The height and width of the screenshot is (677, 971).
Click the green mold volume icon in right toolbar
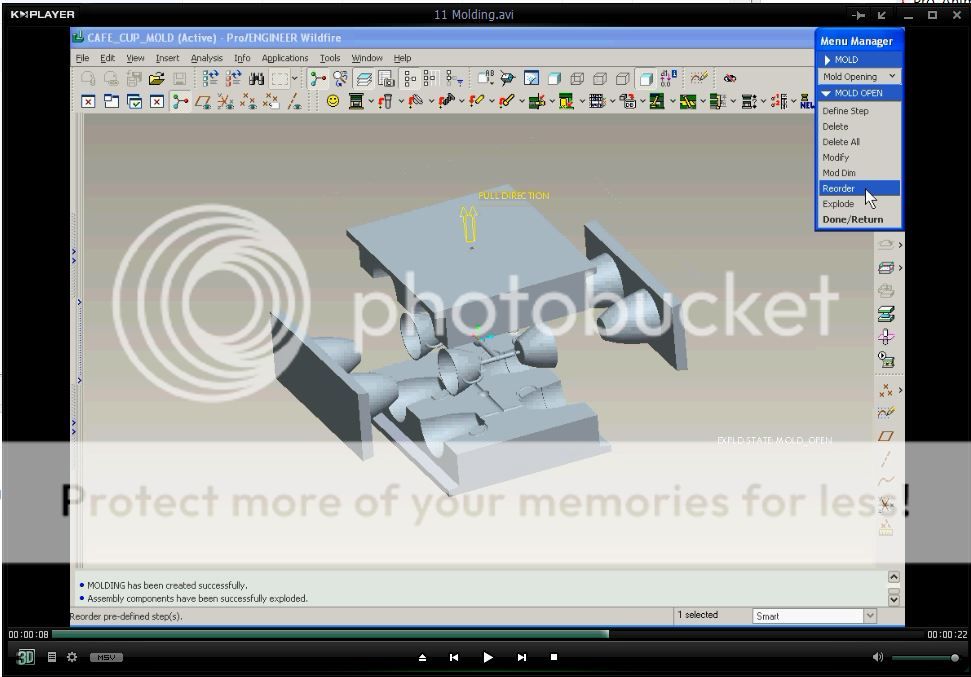coord(886,314)
